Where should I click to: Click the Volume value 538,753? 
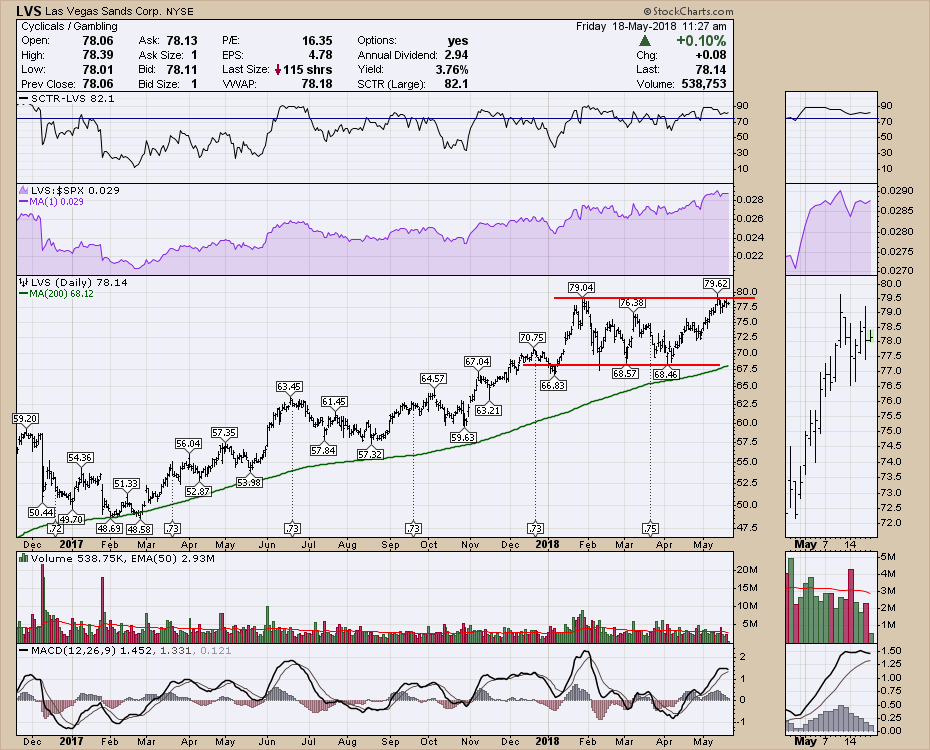point(703,84)
